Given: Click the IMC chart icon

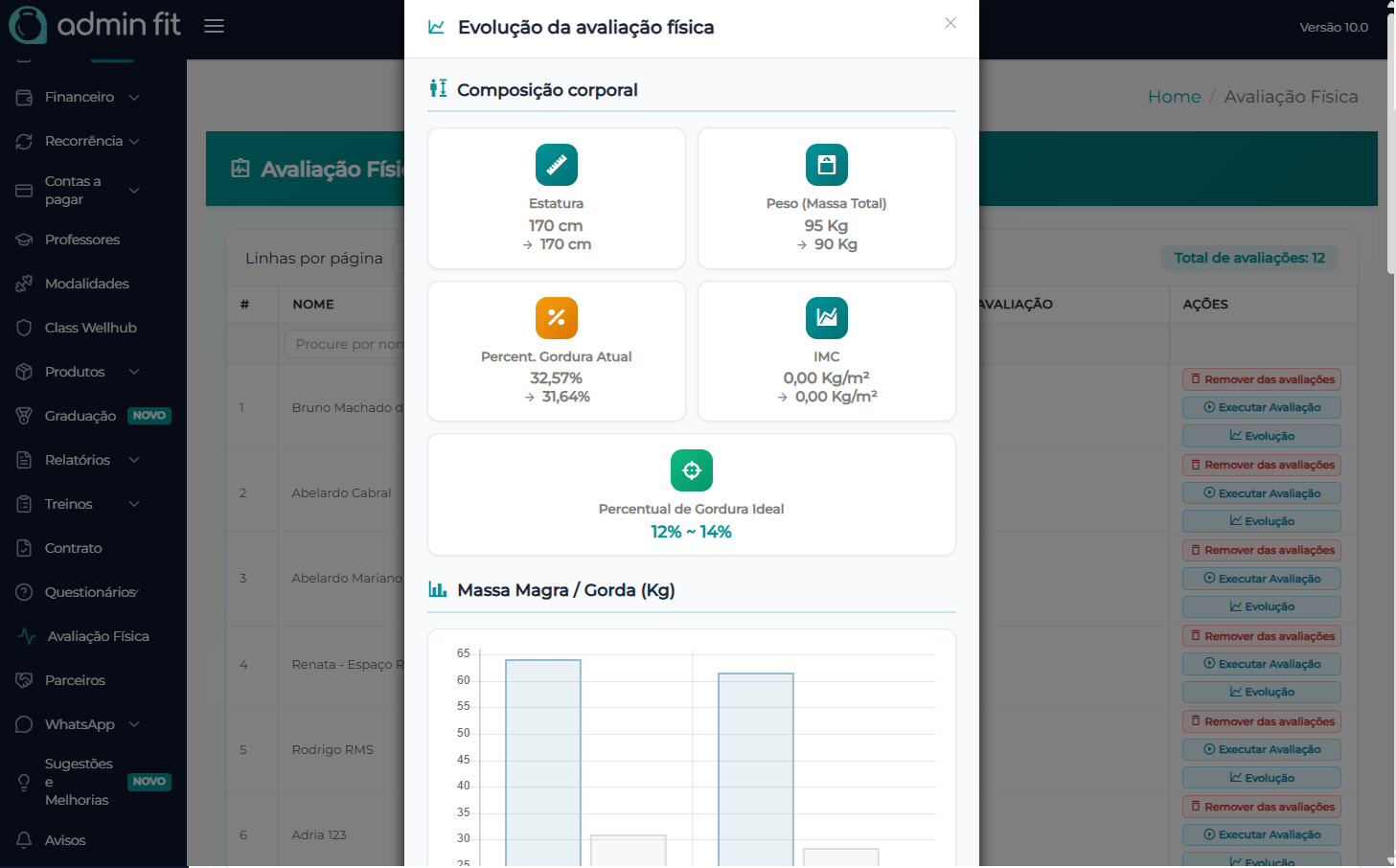Looking at the screenshot, I should [826, 318].
